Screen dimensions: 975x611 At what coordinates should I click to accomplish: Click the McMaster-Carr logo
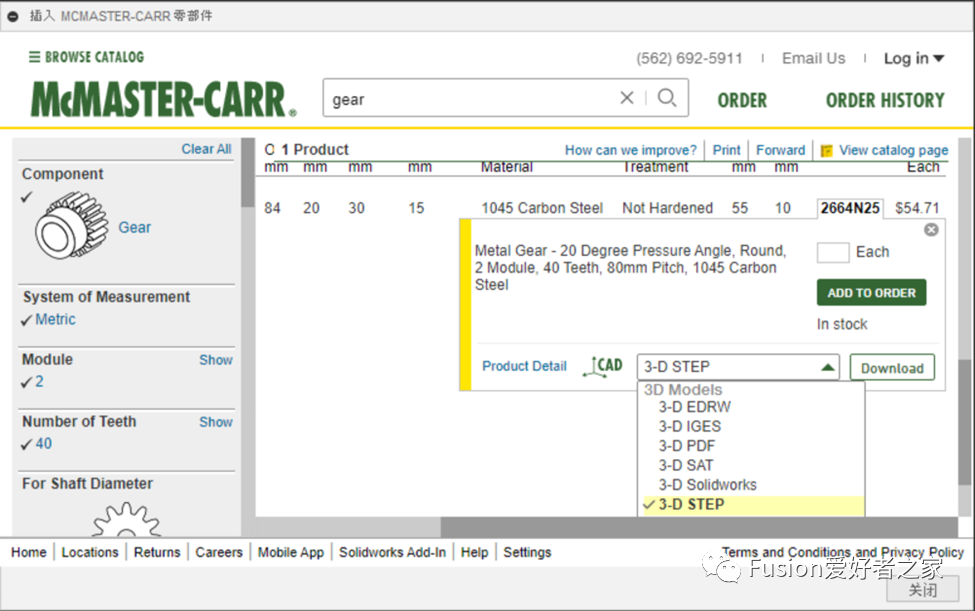point(164,99)
